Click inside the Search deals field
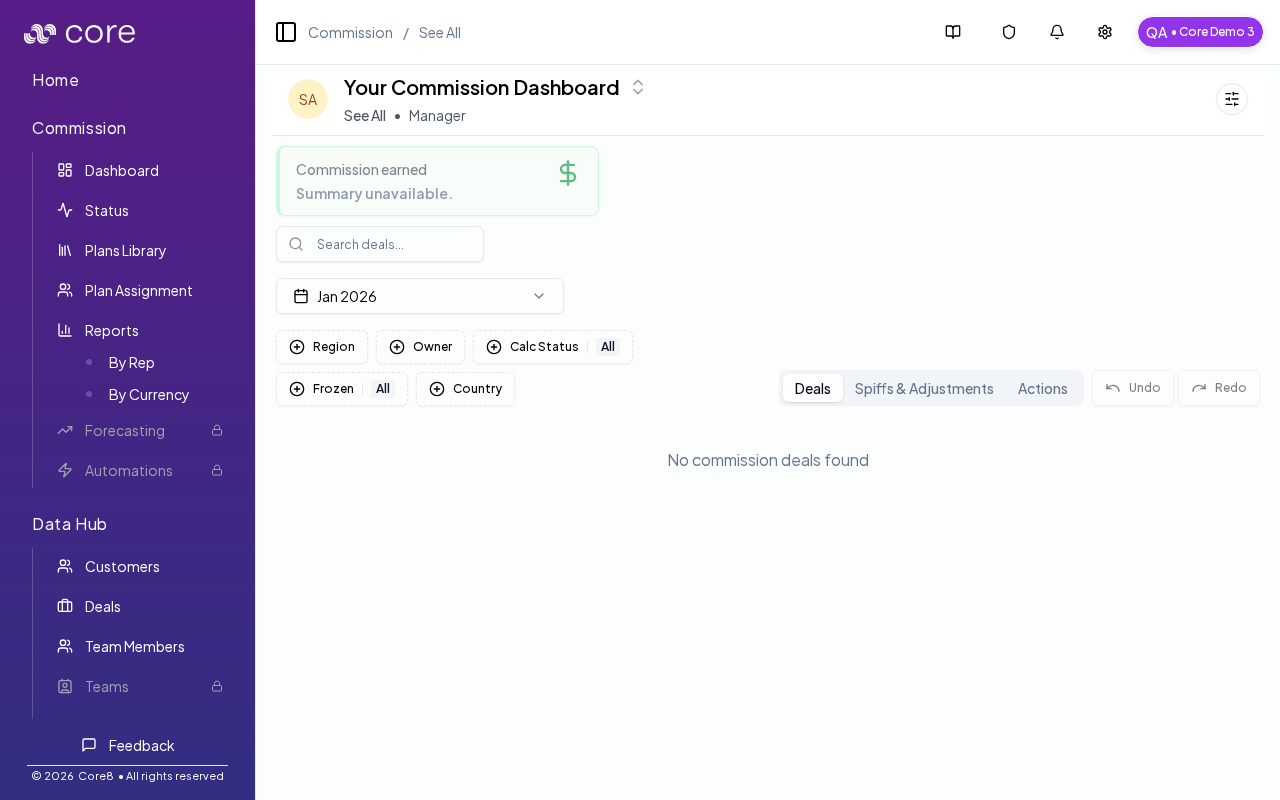 [x=380, y=244]
